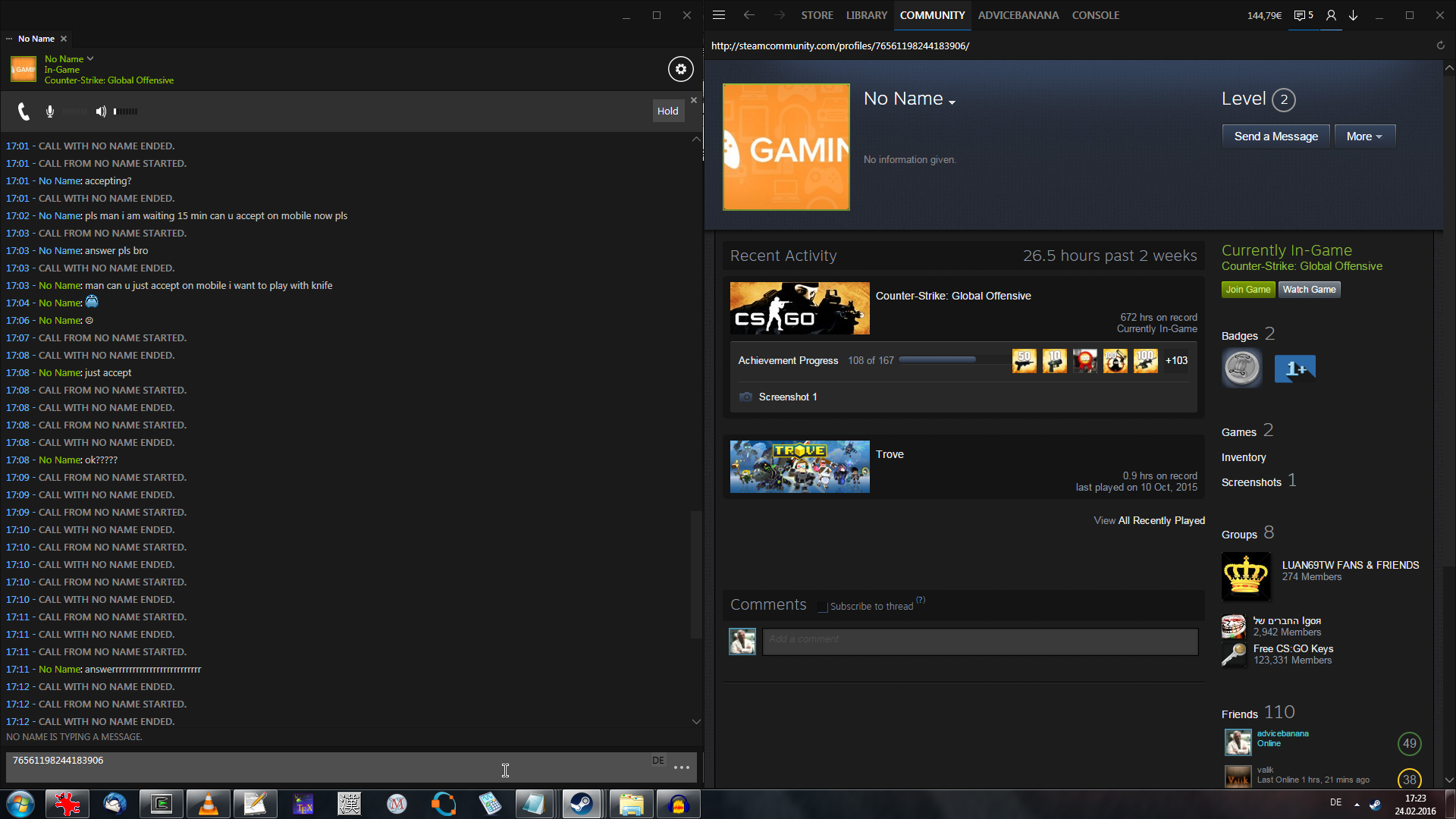This screenshot has width=1456, height=819.
Task: Open the downloads arrow icon
Action: pos(1353,15)
